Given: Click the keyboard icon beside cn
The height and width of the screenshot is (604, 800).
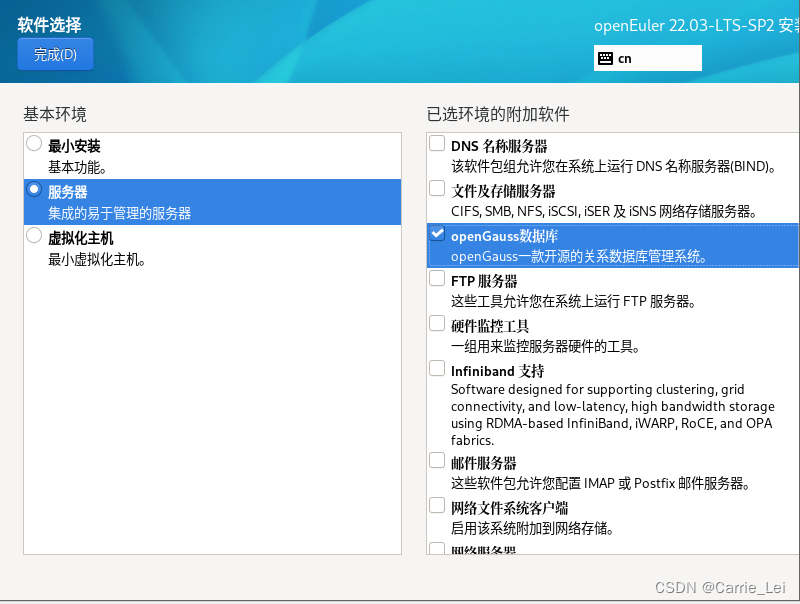Looking at the screenshot, I should click(605, 59).
